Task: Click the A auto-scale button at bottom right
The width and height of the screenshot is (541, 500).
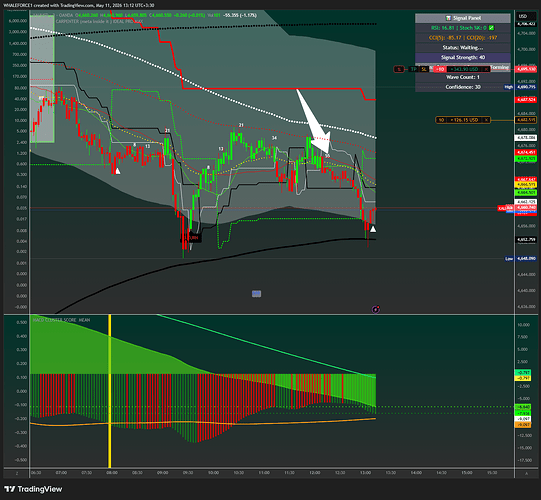Action: 526,473
